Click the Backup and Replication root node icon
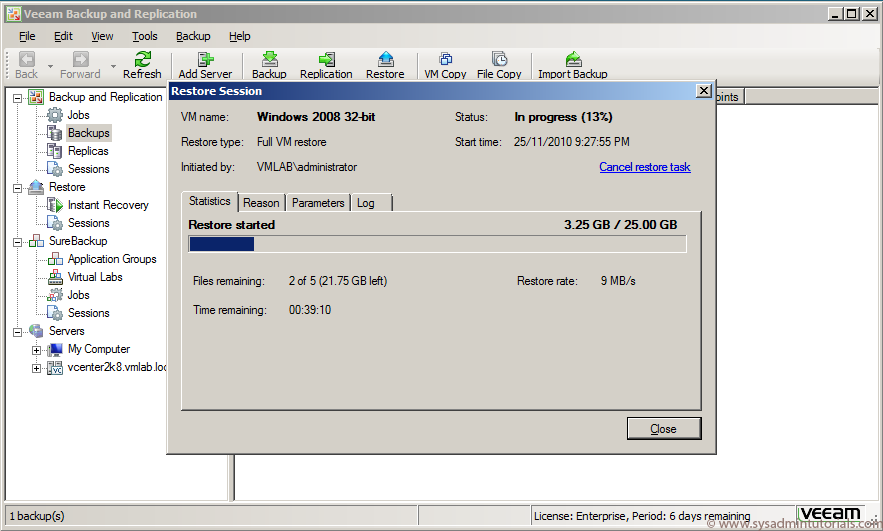This screenshot has height=531, width=883. [x=36, y=97]
